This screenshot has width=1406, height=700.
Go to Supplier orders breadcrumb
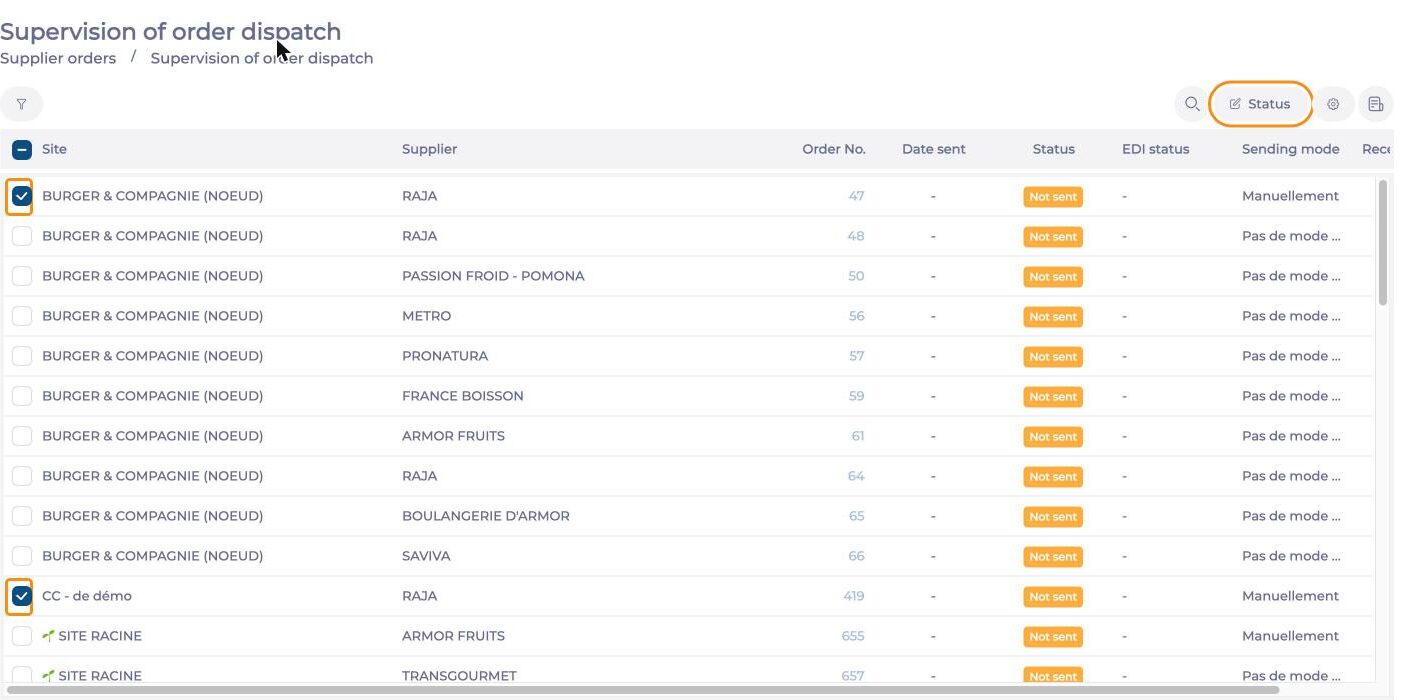(x=58, y=58)
